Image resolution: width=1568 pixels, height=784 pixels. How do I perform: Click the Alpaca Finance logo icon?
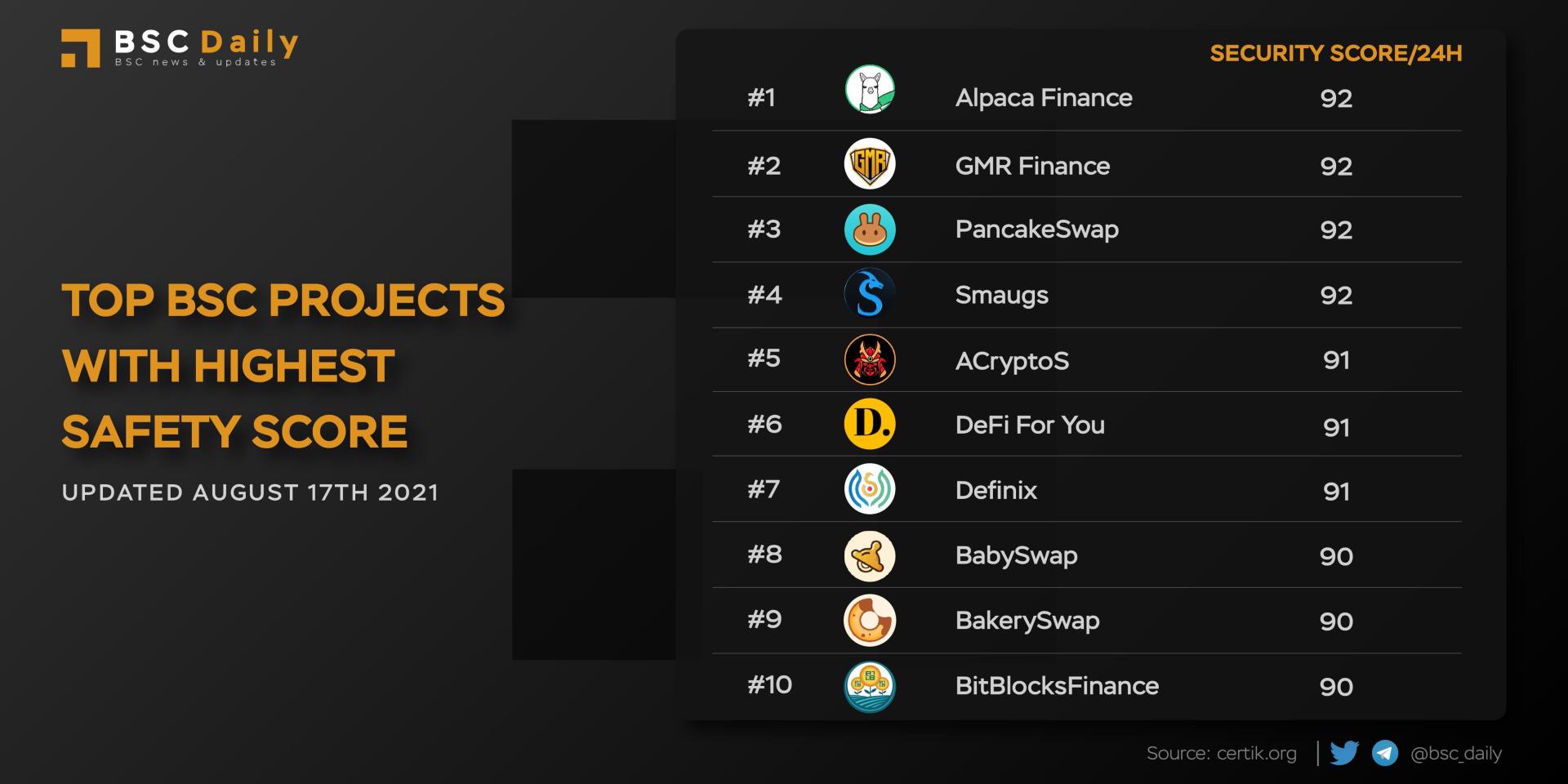[870, 89]
